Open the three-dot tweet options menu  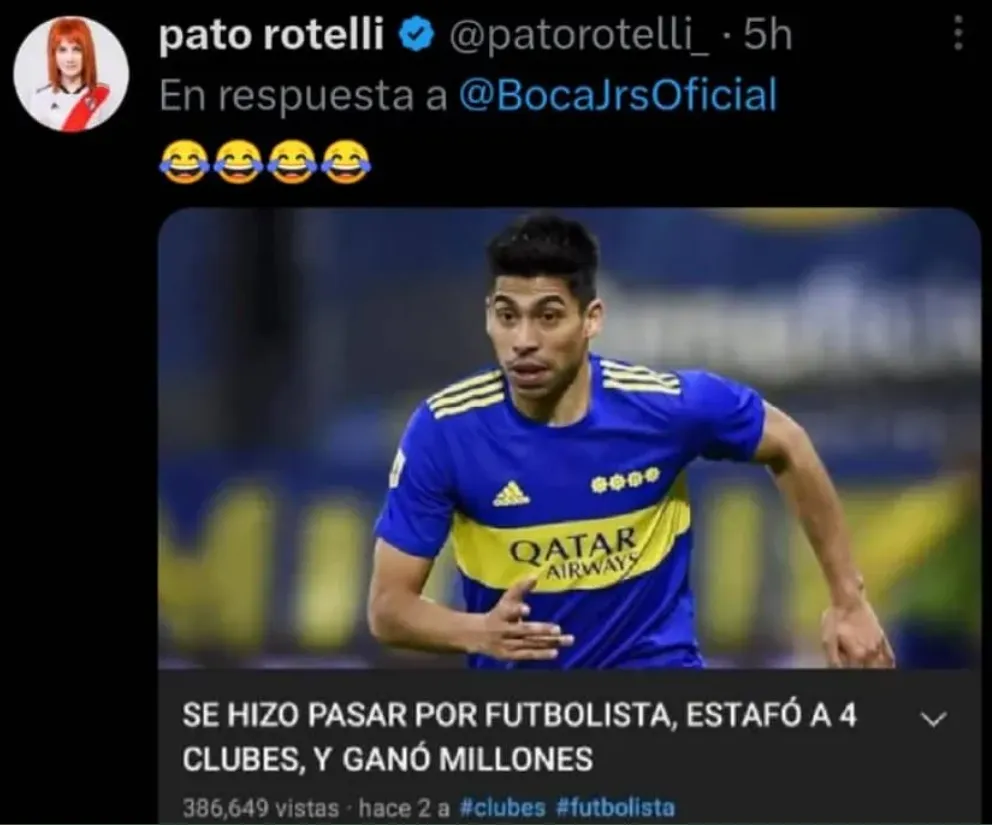pos(958,33)
